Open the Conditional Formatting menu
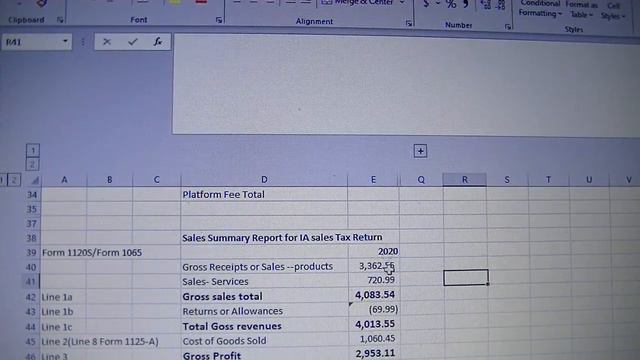 pyautogui.click(x=540, y=8)
